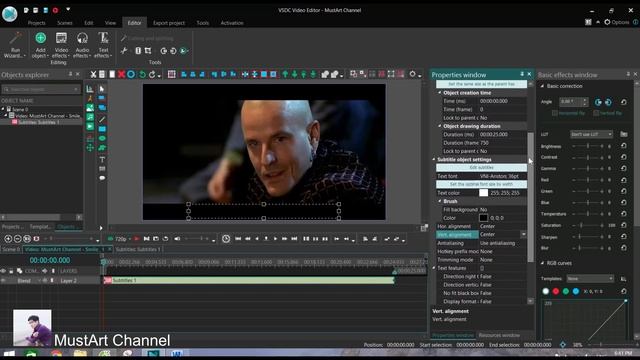Open the Don't use LUT dropdown
Screen dimensions: 640x360
pos(591,134)
